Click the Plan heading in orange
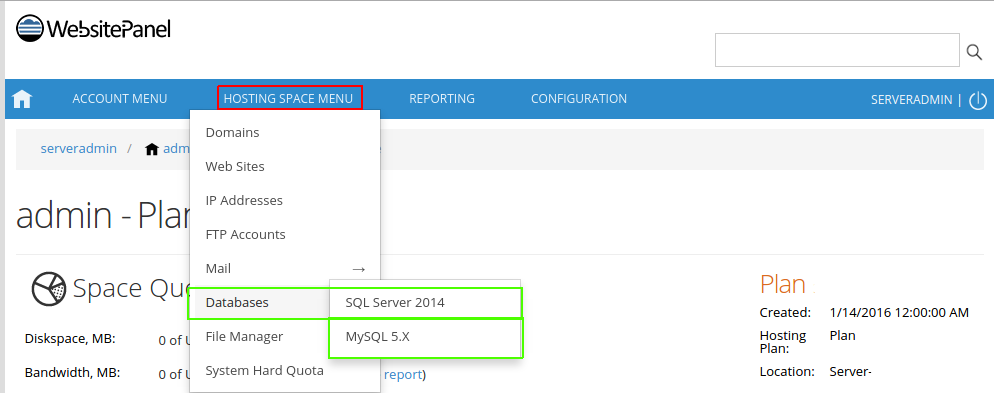 coord(783,285)
